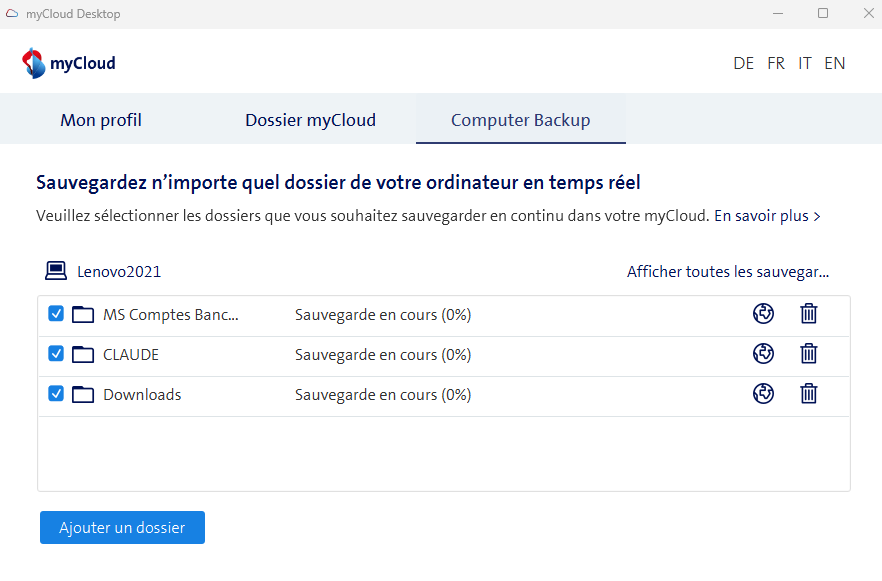Delete the MS Comptes Banc backup folder

809,314
